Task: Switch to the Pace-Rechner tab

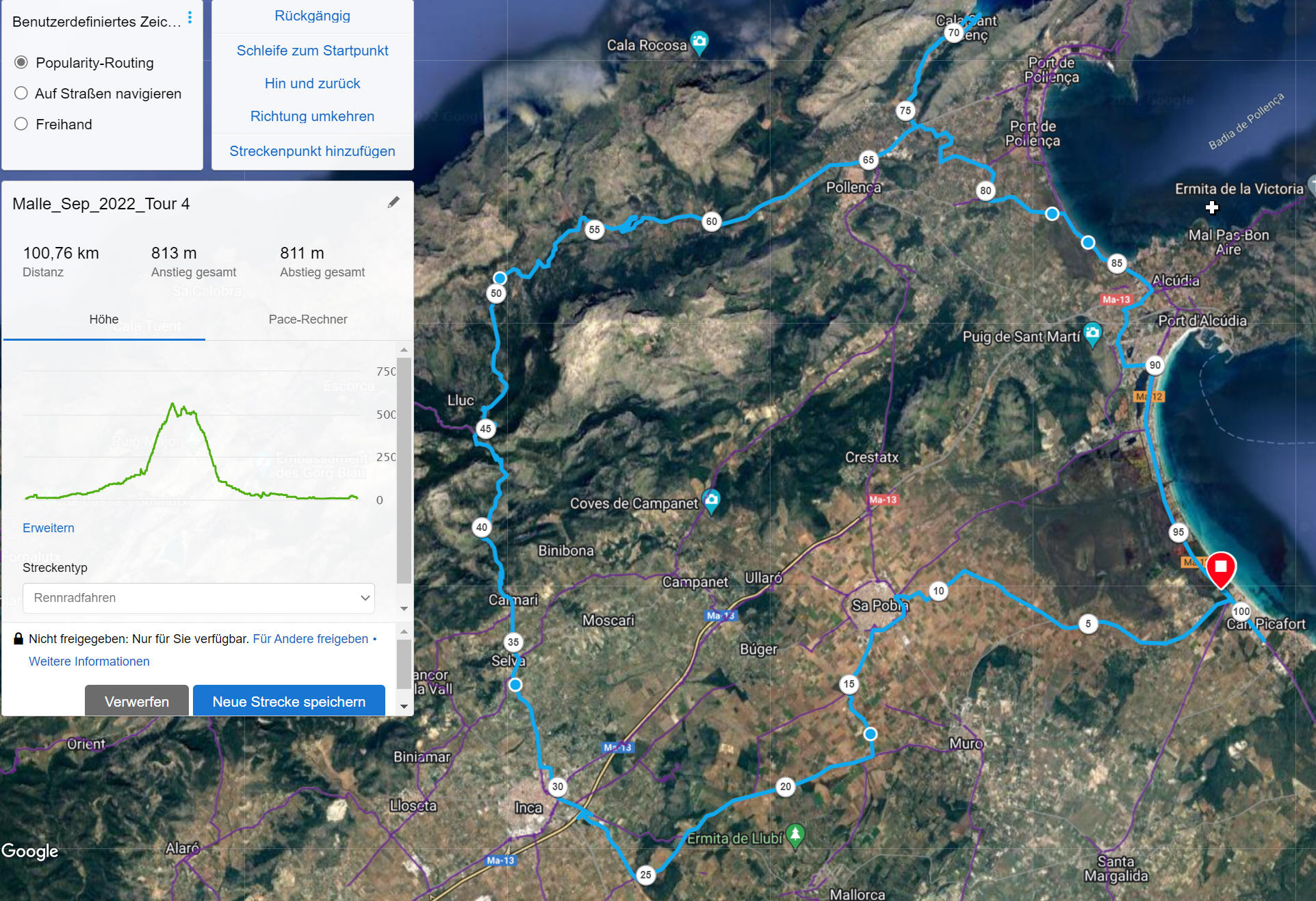Action: 307,319
